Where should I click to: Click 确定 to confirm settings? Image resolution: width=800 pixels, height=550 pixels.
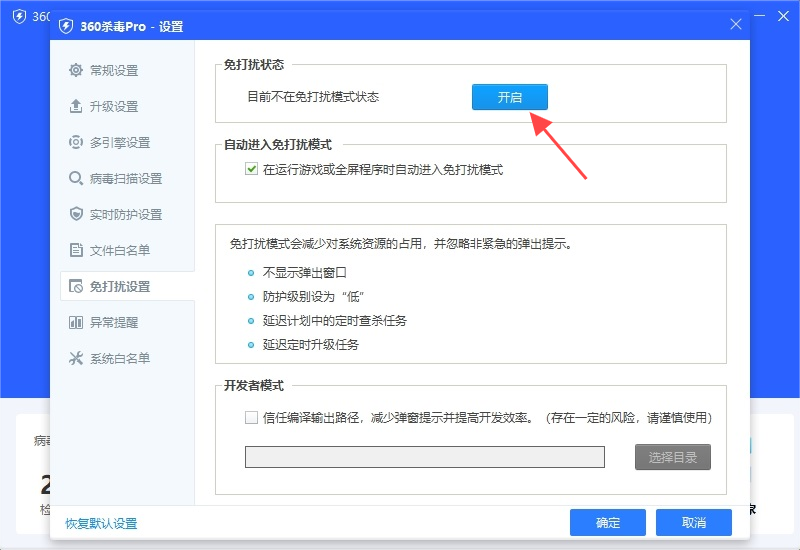tap(608, 522)
